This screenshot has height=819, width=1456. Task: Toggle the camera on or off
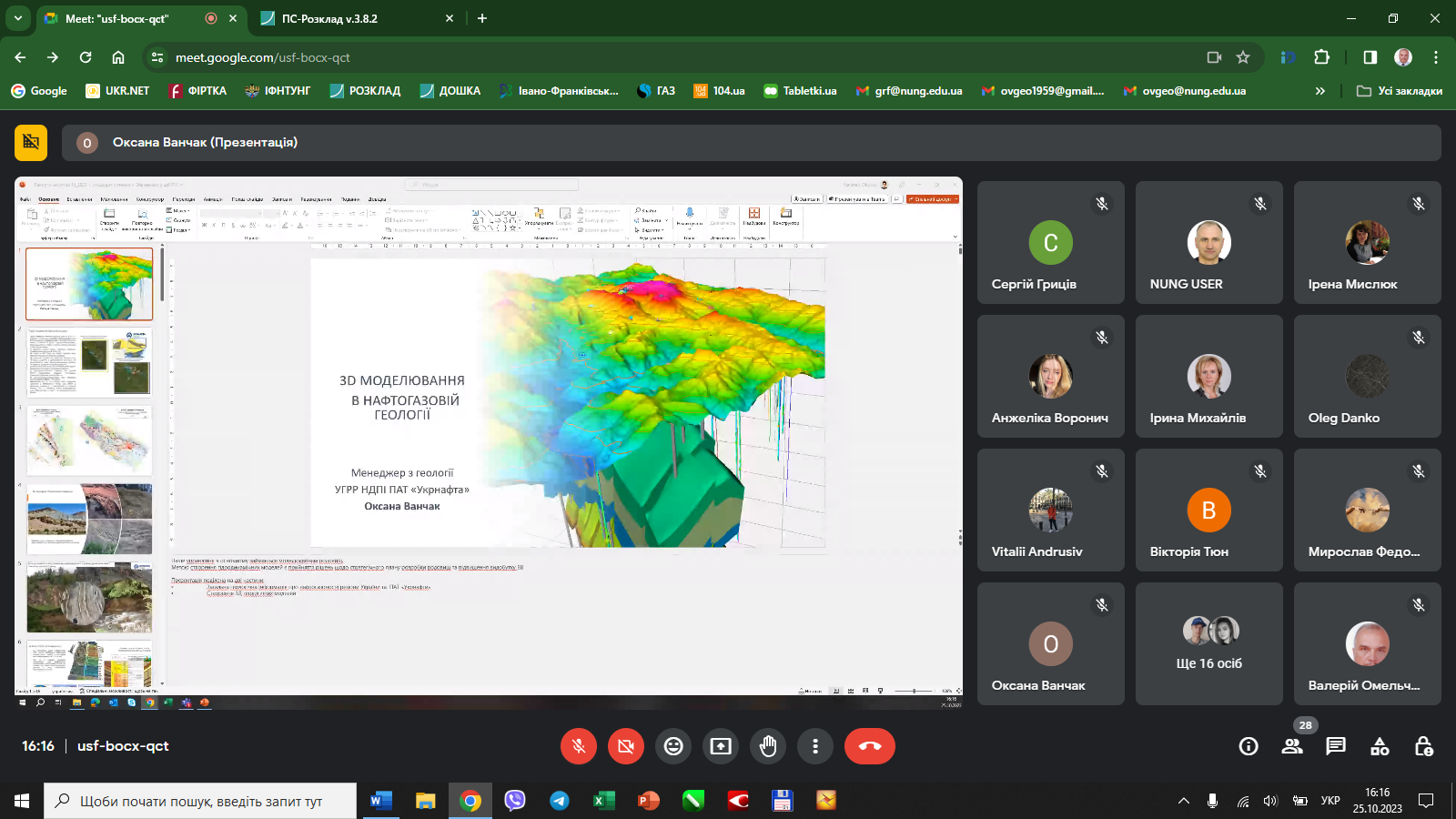pos(626,746)
